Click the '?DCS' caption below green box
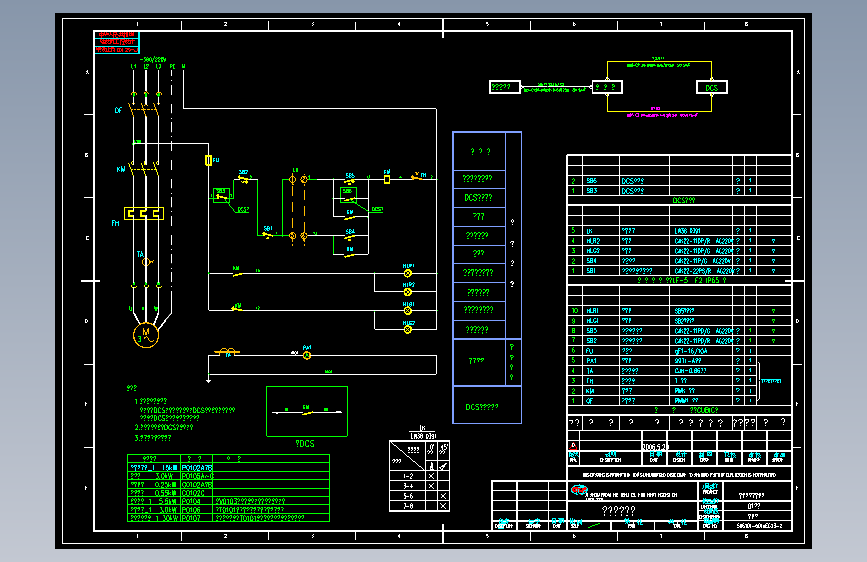Screen dimensions: 867x562 pyautogui.click(x=305, y=444)
